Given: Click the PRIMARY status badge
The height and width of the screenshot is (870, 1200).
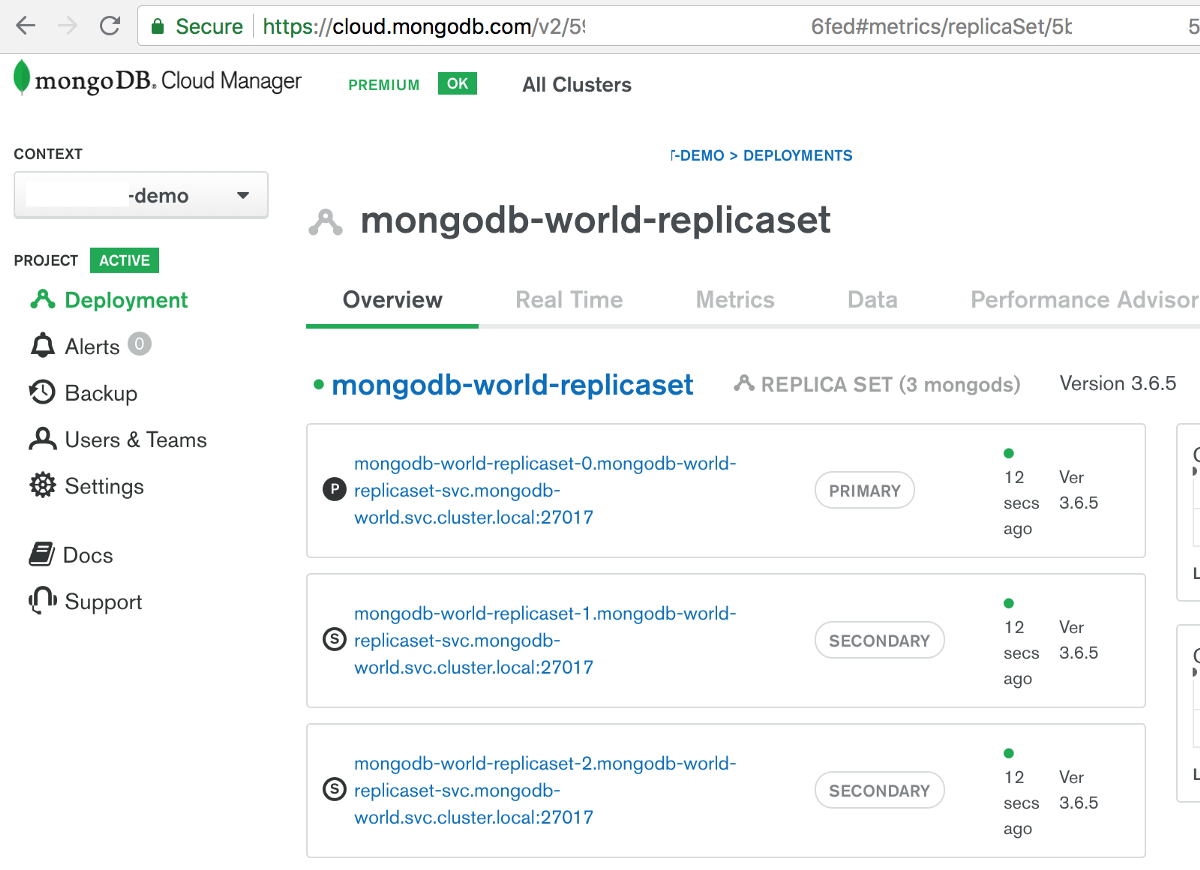Looking at the screenshot, I should [x=864, y=491].
